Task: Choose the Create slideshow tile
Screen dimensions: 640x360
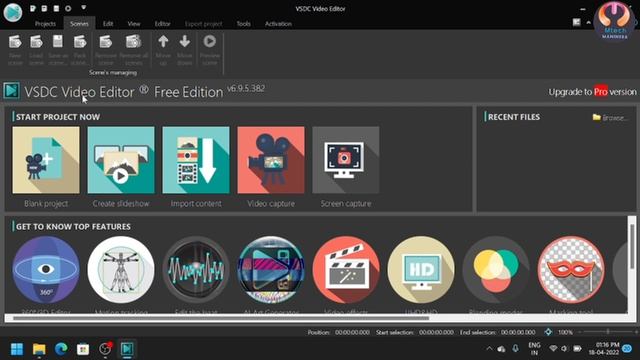Action: [121, 160]
